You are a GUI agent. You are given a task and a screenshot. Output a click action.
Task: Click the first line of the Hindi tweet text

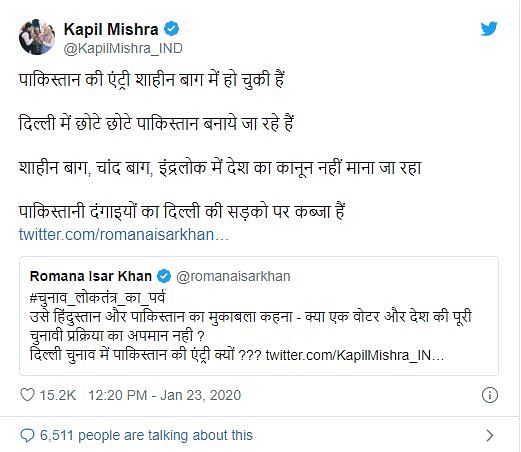(152, 80)
